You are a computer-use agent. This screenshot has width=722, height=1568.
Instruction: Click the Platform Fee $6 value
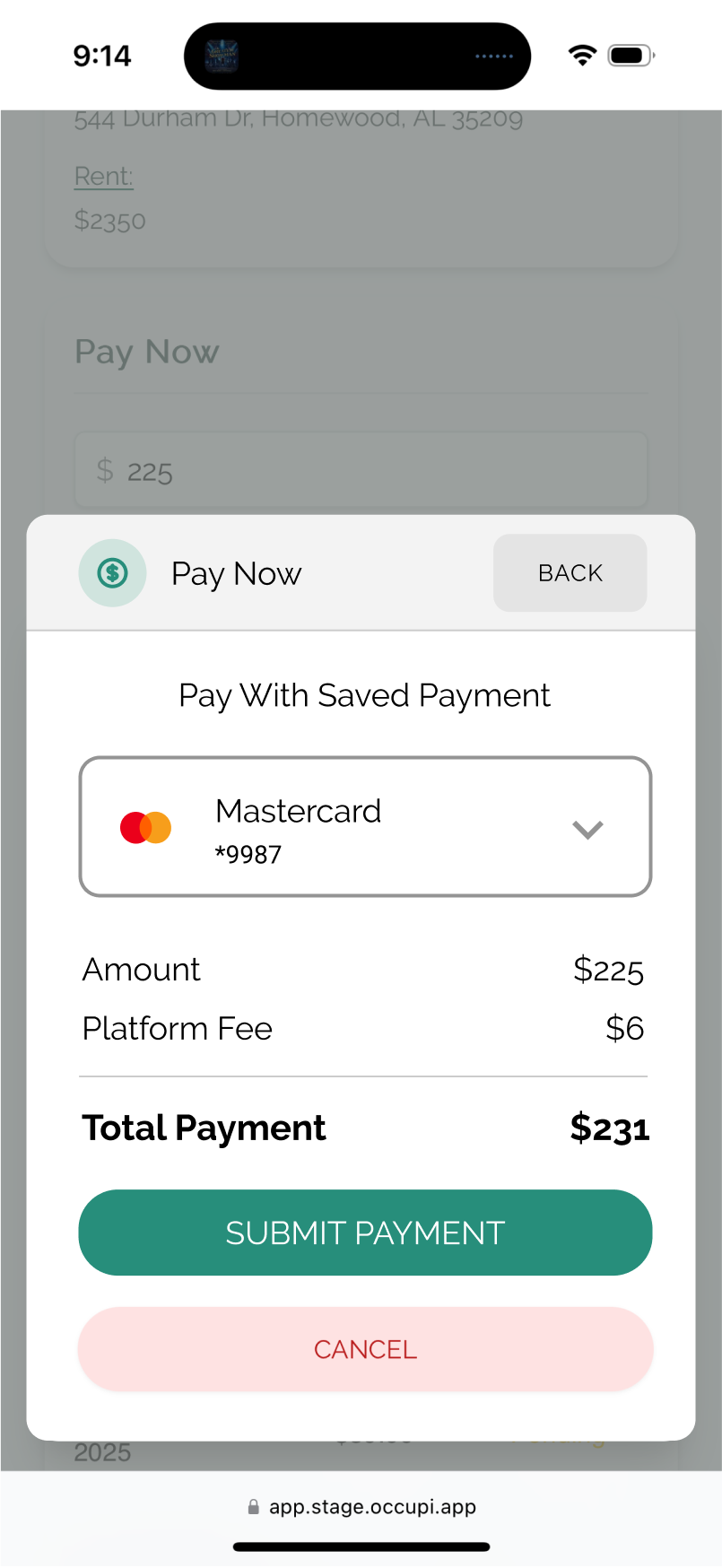coord(625,1028)
